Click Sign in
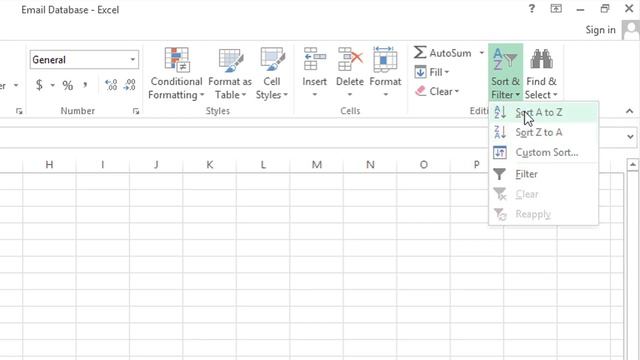 point(600,30)
